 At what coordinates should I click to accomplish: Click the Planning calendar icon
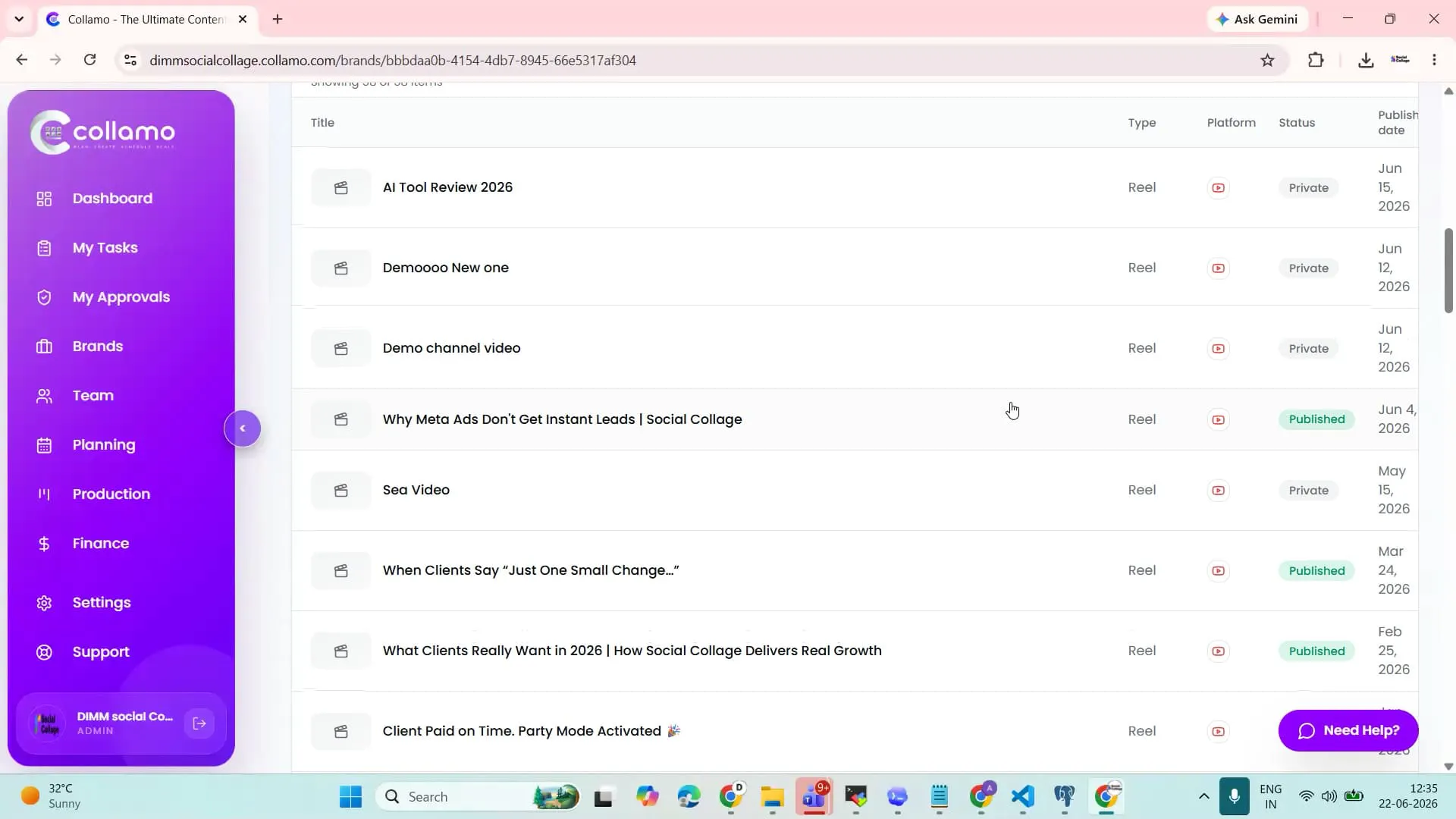(44, 445)
